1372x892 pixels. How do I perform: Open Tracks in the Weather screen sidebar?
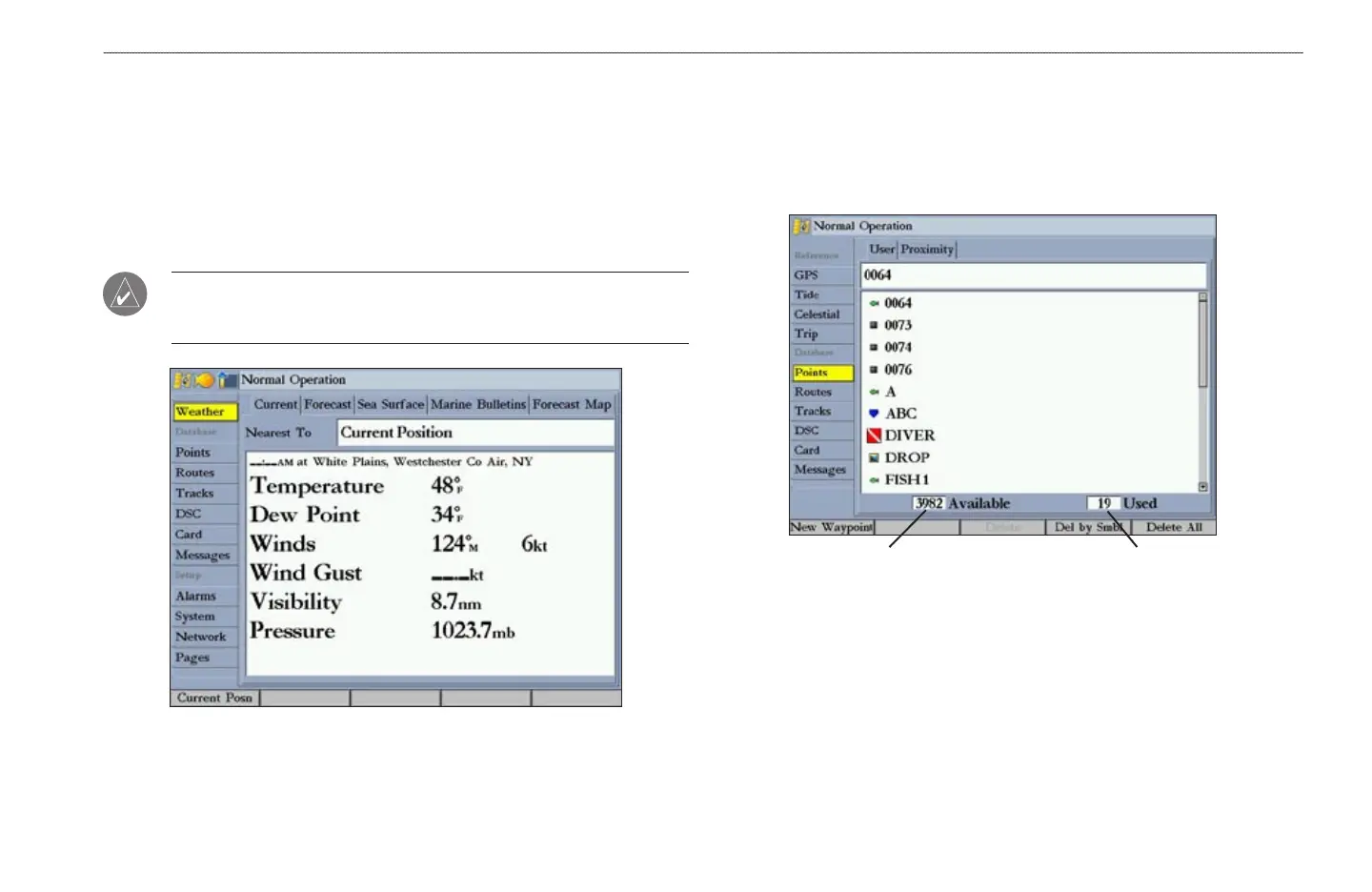point(205,494)
